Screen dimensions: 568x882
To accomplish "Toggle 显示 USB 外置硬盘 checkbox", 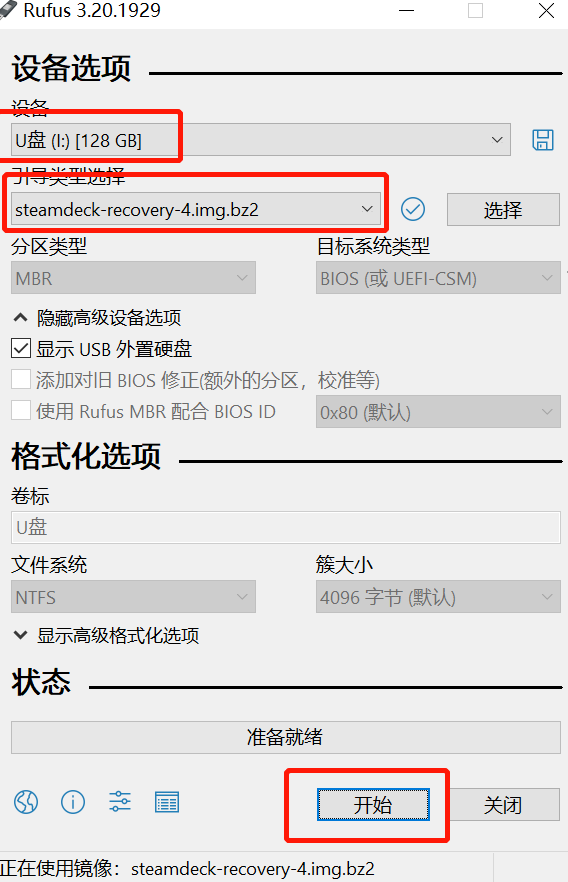I will point(21,349).
